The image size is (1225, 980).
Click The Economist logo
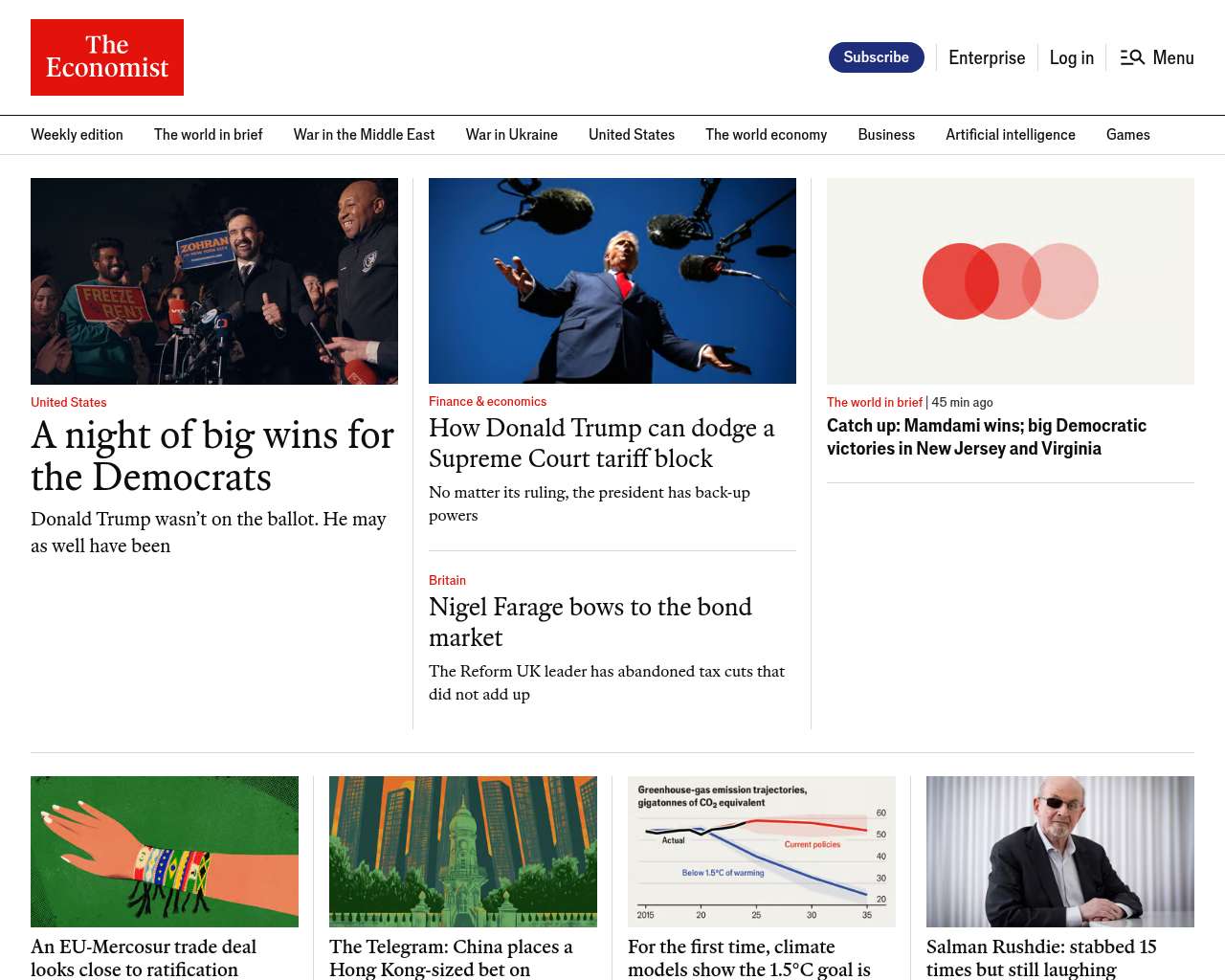click(107, 57)
